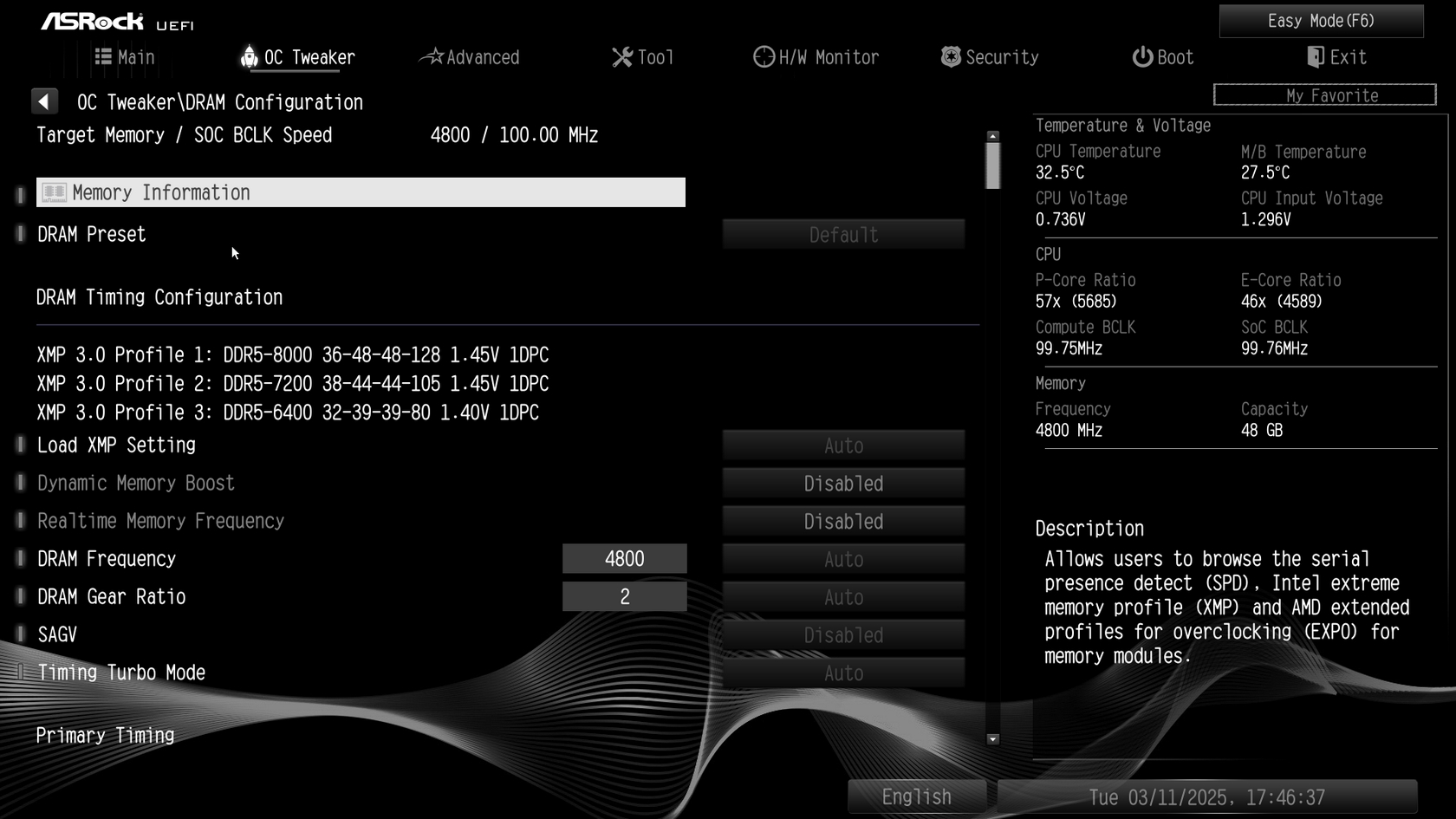Click the OC Tweaker rocket icon

click(x=249, y=56)
